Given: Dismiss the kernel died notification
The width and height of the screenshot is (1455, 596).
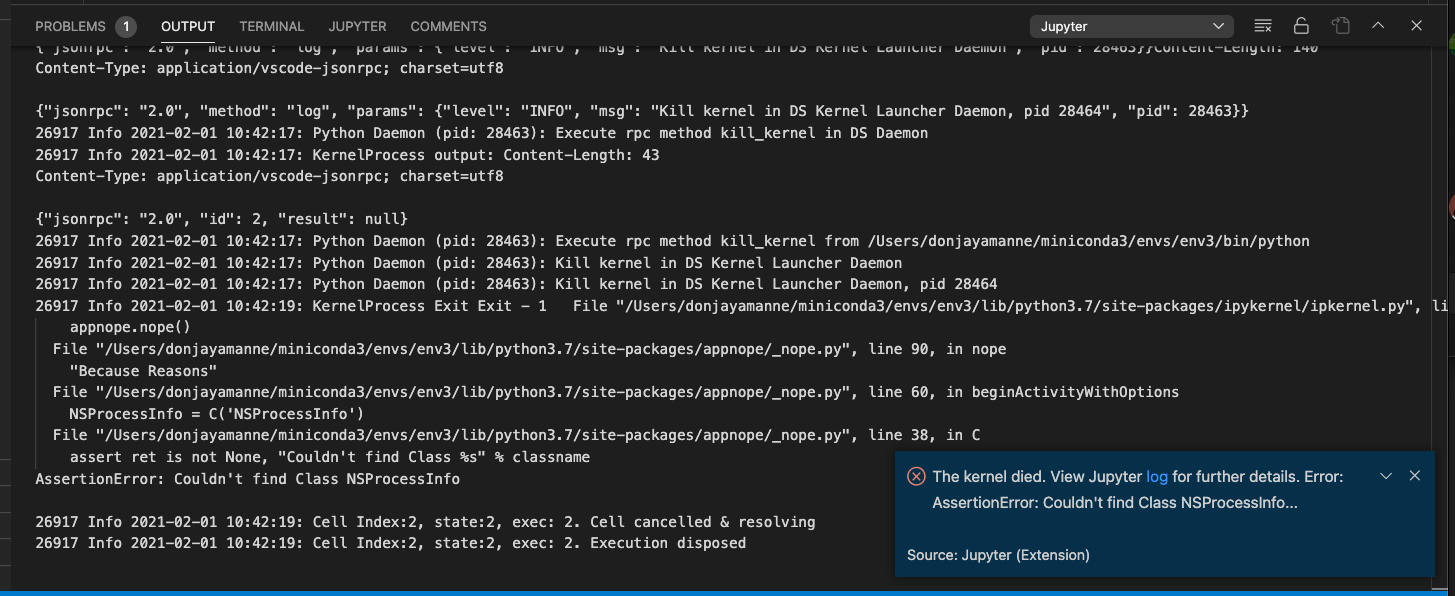Looking at the screenshot, I should (1415, 476).
